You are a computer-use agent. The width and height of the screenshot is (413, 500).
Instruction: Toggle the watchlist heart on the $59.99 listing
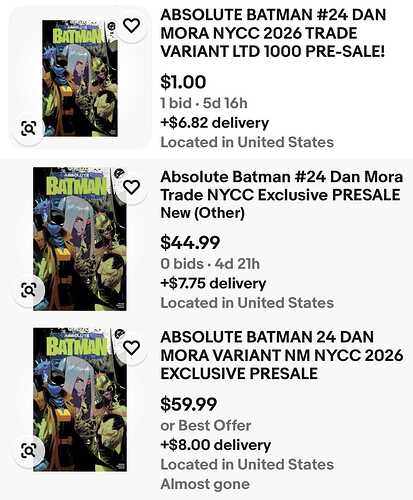pyautogui.click(x=131, y=348)
